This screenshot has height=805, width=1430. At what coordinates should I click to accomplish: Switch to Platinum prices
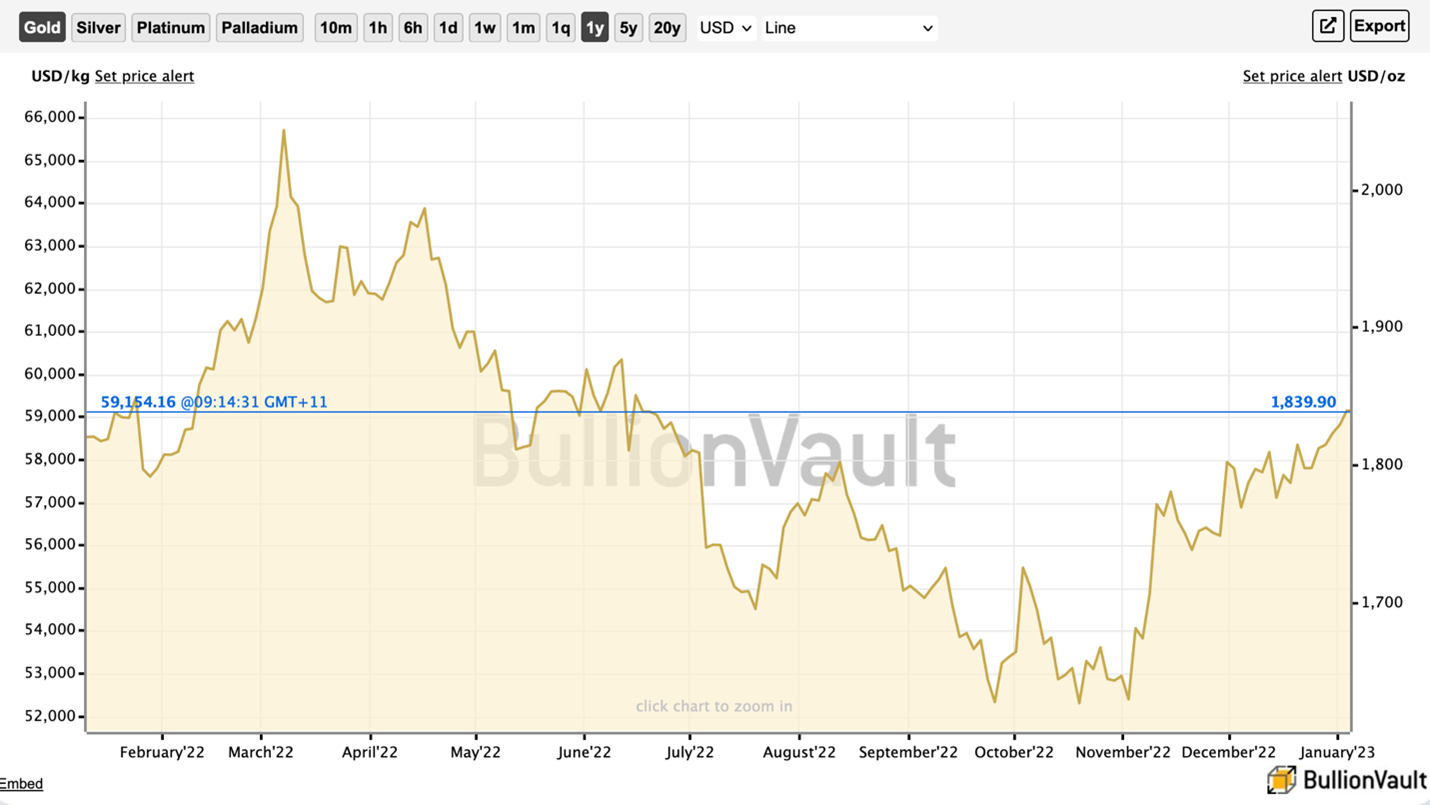pos(171,27)
